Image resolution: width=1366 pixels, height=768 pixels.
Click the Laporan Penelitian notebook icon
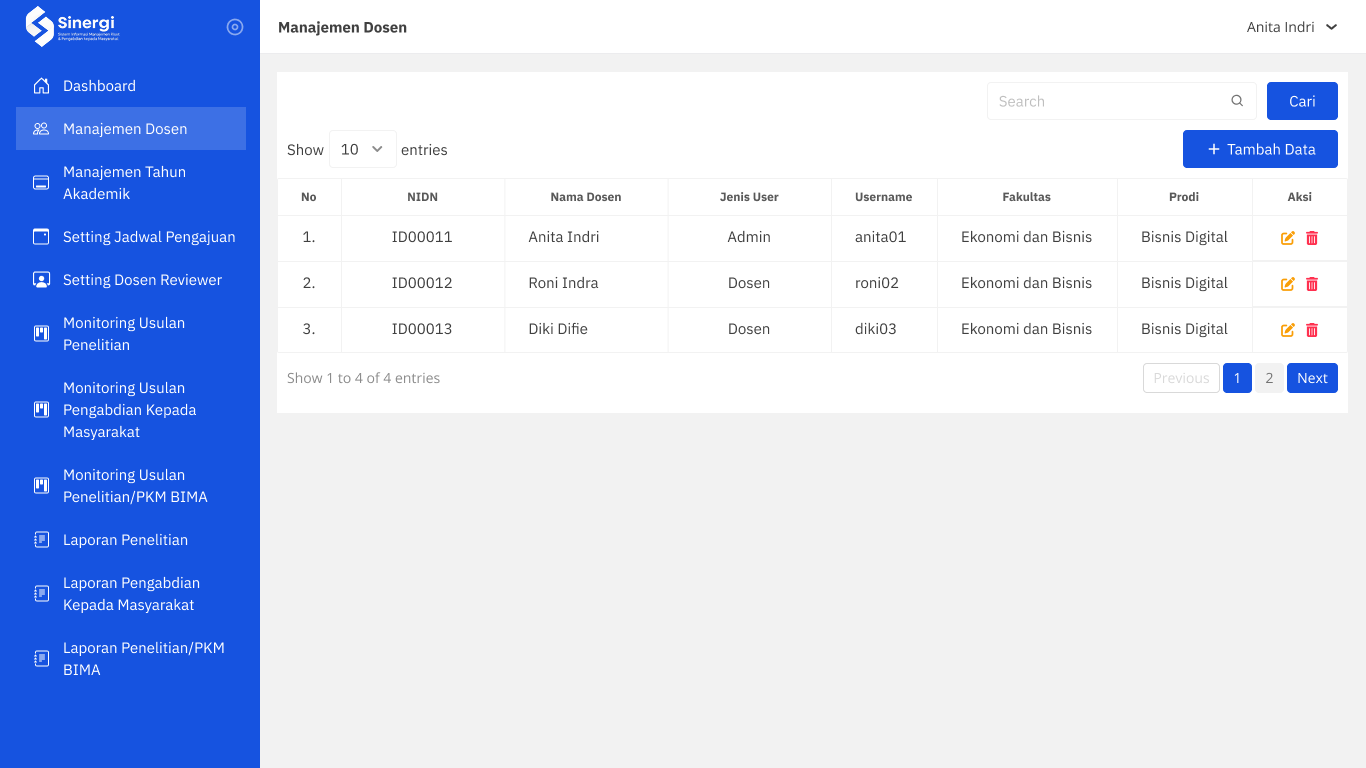(x=41, y=540)
